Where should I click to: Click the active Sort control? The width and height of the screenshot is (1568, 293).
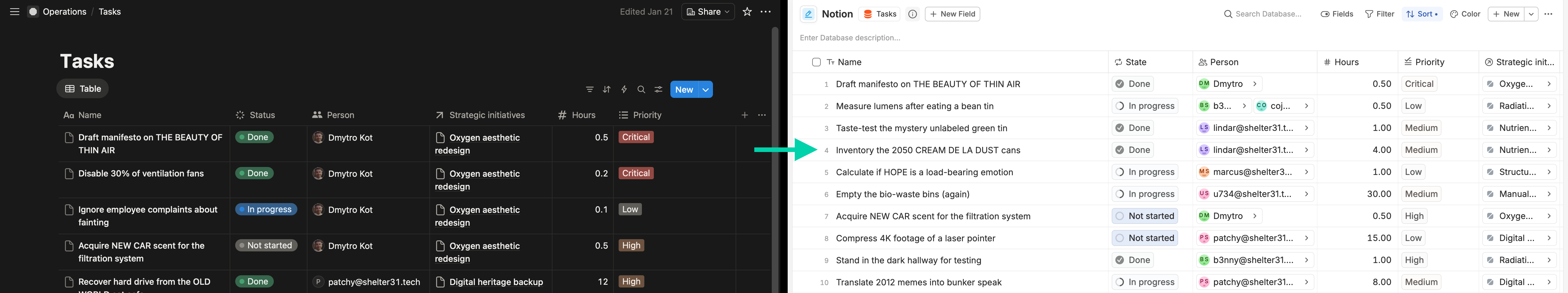pos(1422,14)
